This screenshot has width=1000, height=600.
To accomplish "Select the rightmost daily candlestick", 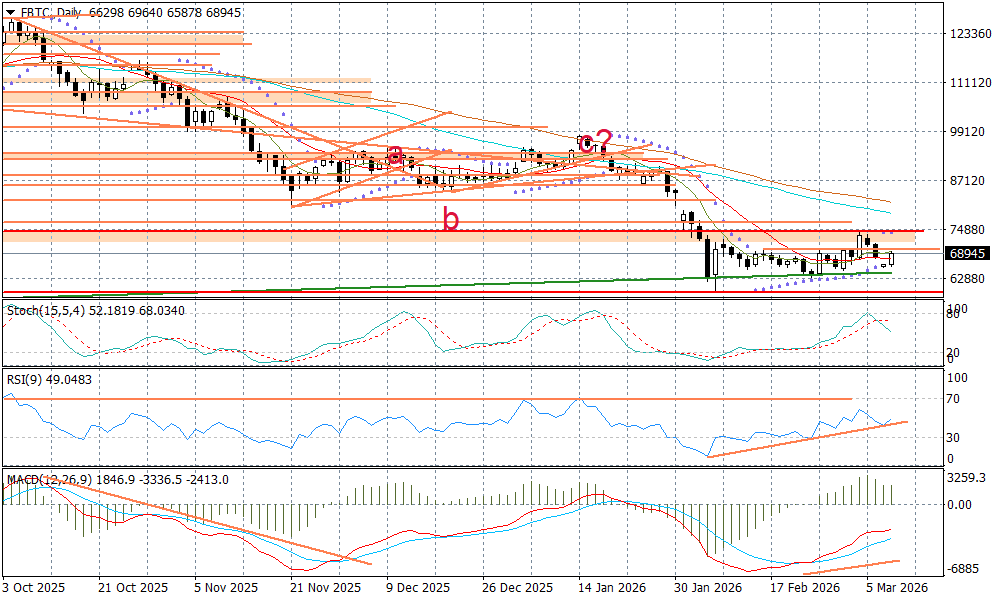I will (x=891, y=259).
